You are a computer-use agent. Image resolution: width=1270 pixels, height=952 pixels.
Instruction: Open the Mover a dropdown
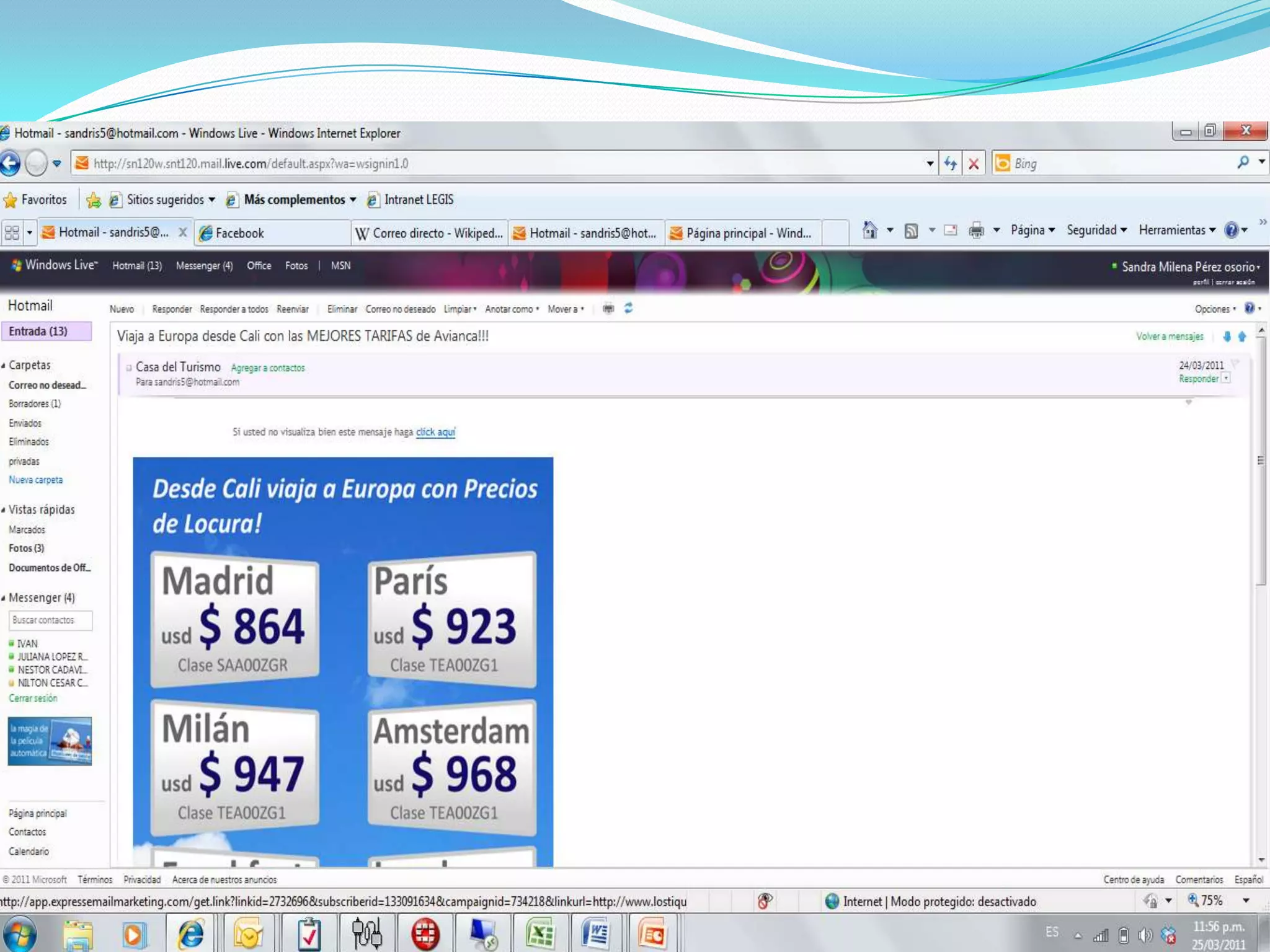point(565,309)
